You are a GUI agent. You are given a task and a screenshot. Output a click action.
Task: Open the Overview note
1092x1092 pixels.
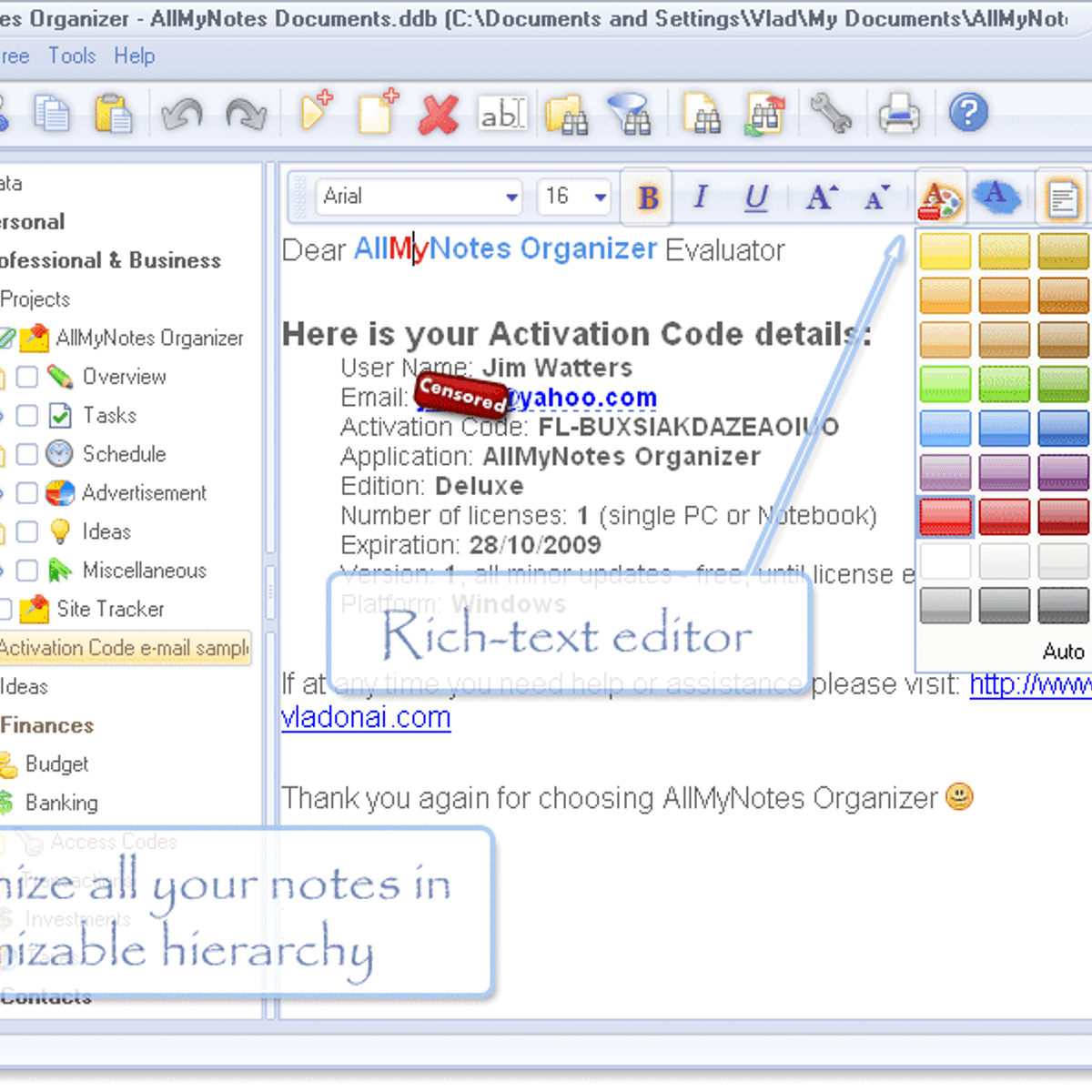click(124, 377)
